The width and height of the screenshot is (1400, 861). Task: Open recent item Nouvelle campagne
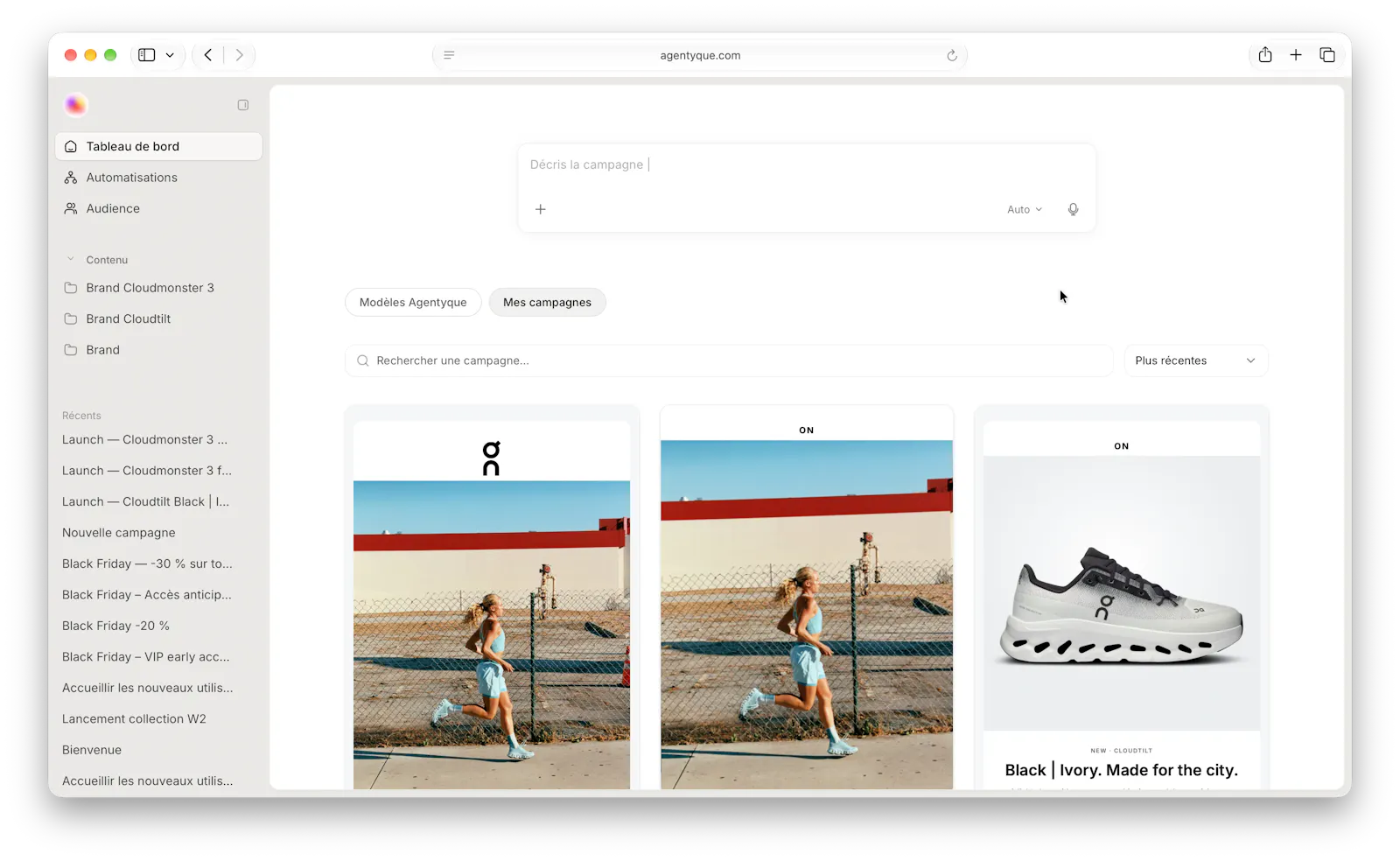pyautogui.click(x=119, y=533)
